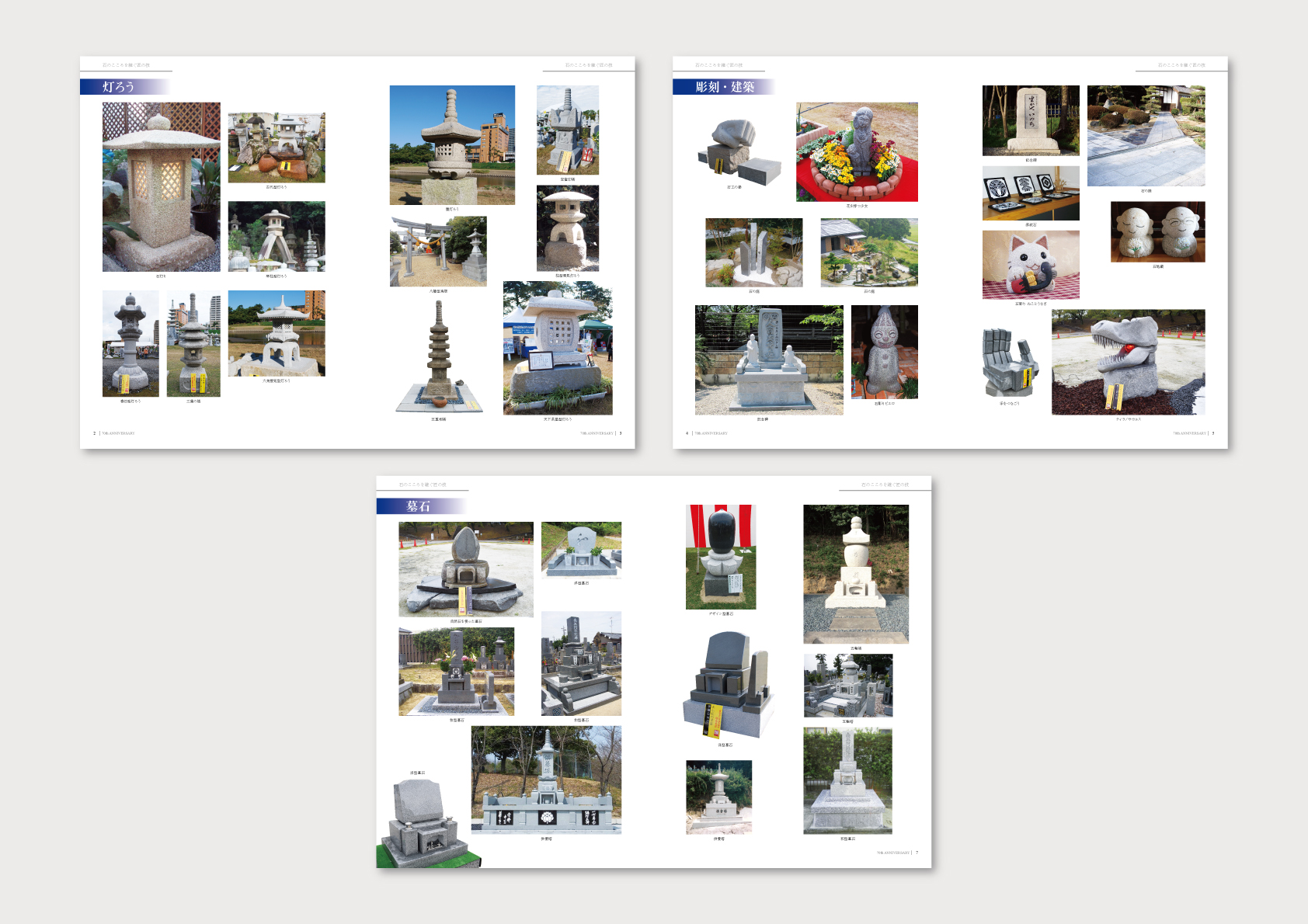Open the large square lantern at festival photo

pos(558,348)
